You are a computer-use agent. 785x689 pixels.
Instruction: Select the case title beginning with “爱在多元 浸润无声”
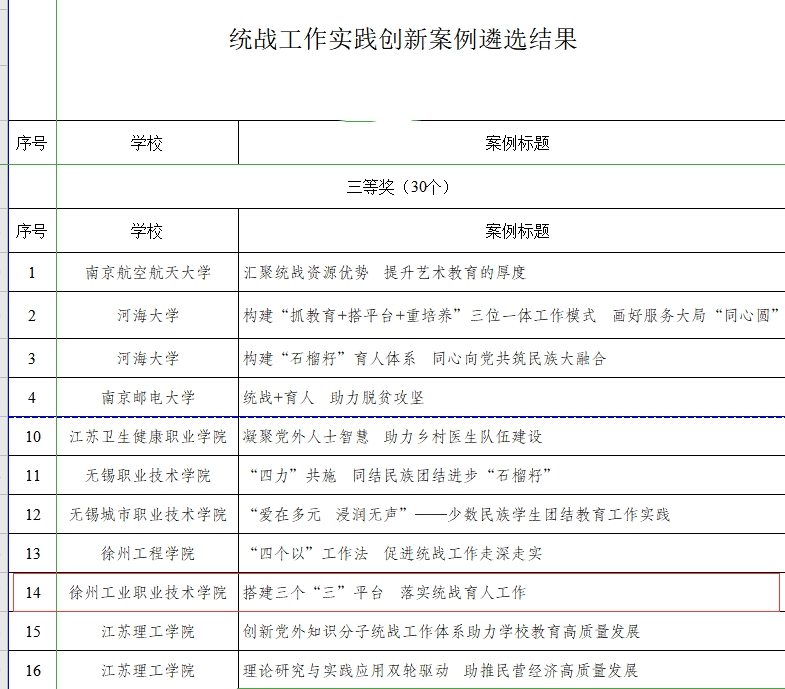pos(457,515)
